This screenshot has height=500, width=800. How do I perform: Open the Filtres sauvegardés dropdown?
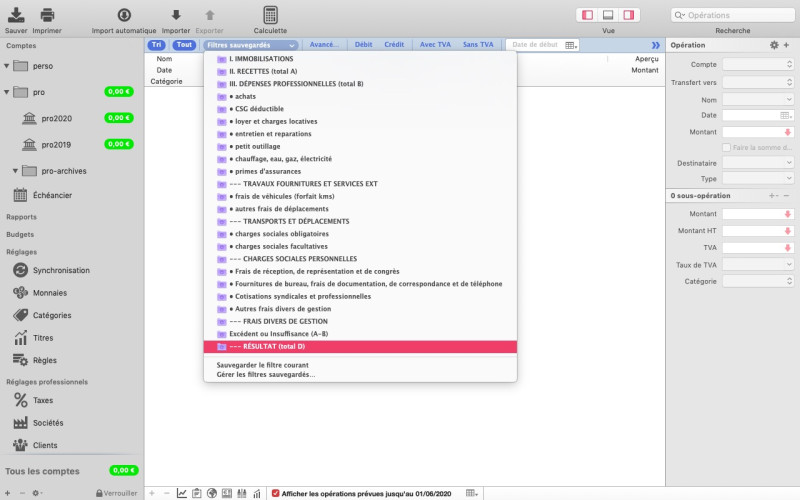pyautogui.click(x=250, y=45)
